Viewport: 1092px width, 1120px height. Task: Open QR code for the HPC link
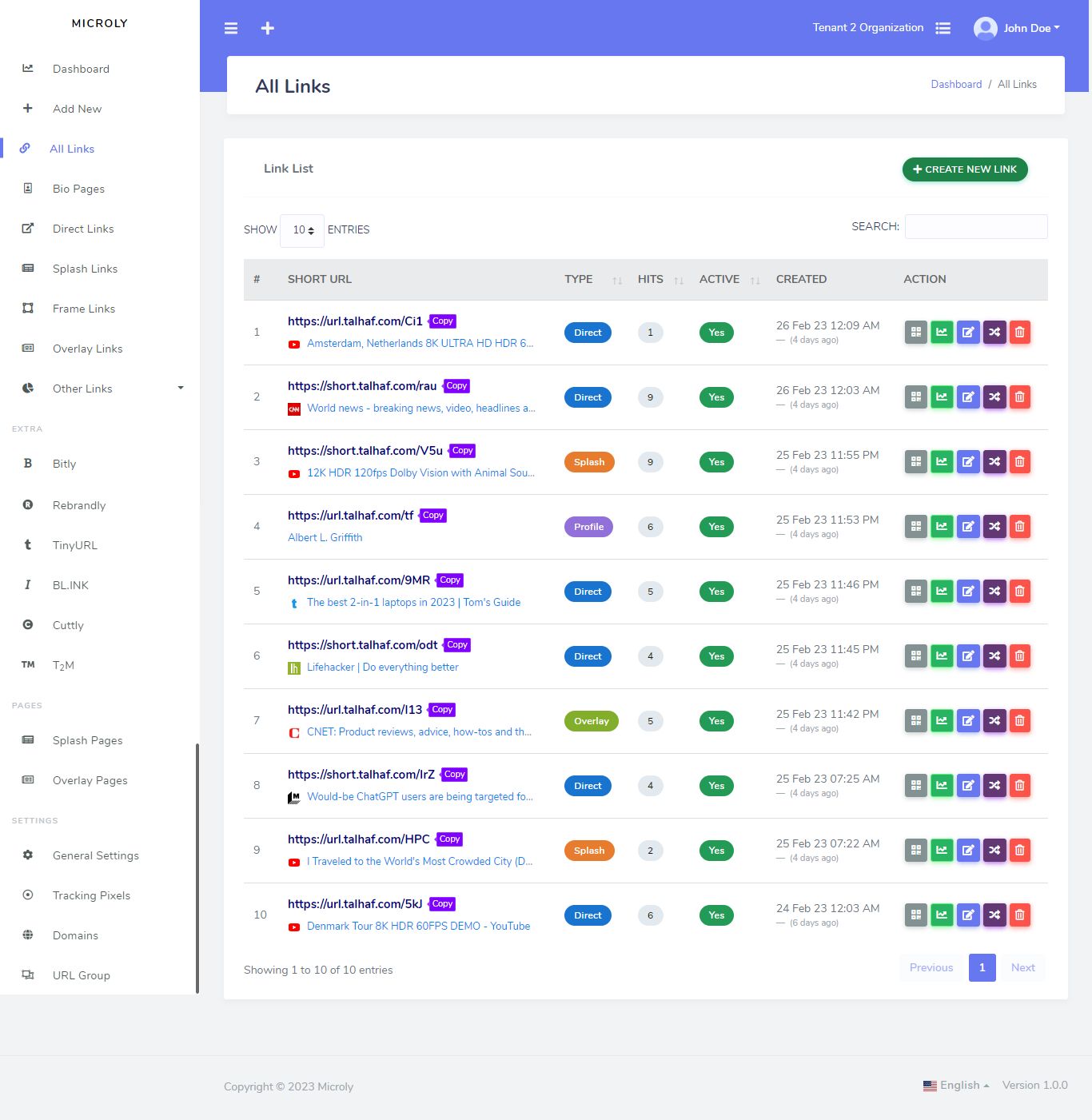(916, 851)
